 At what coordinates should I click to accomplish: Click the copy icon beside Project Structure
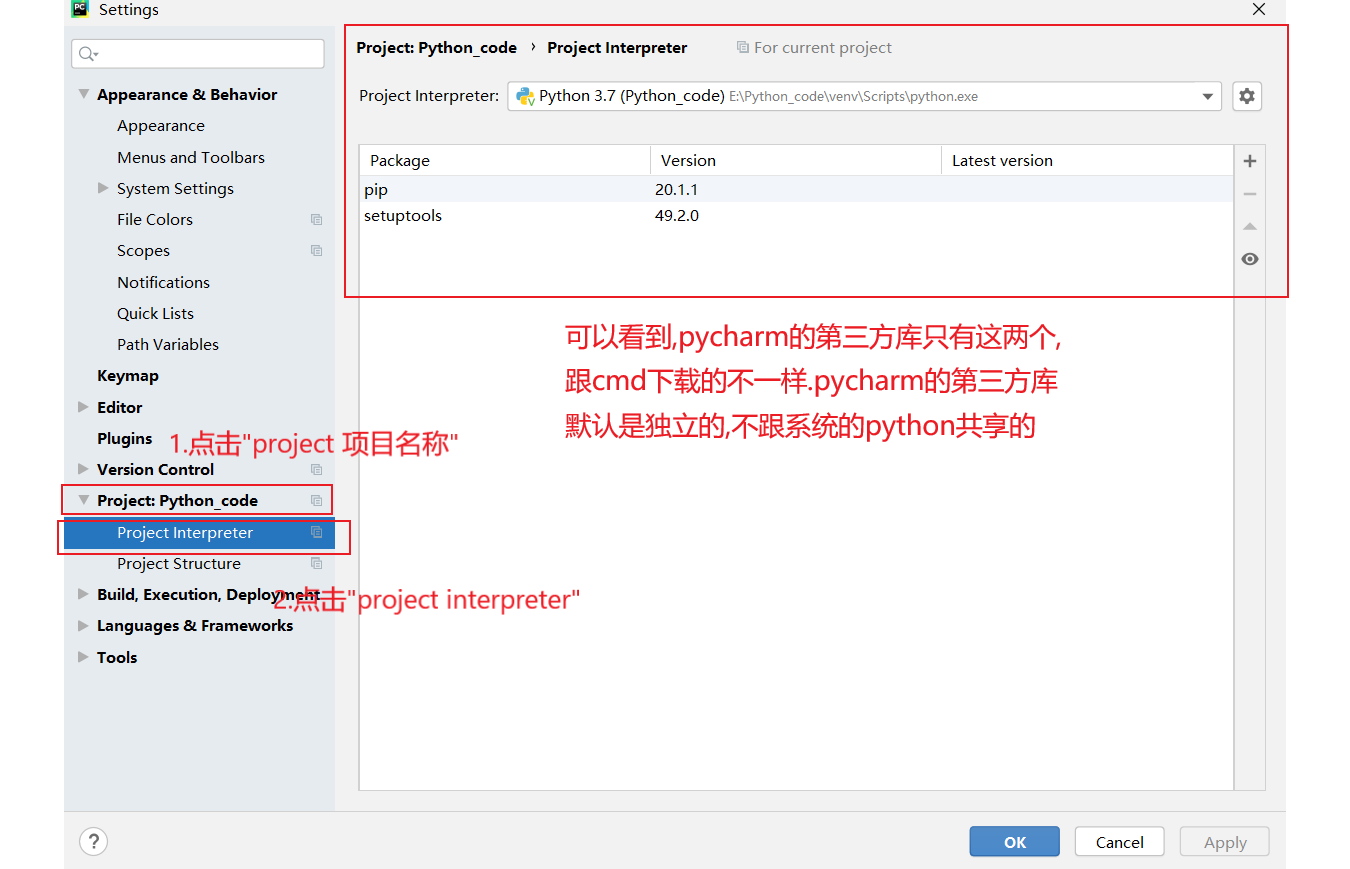(316, 564)
